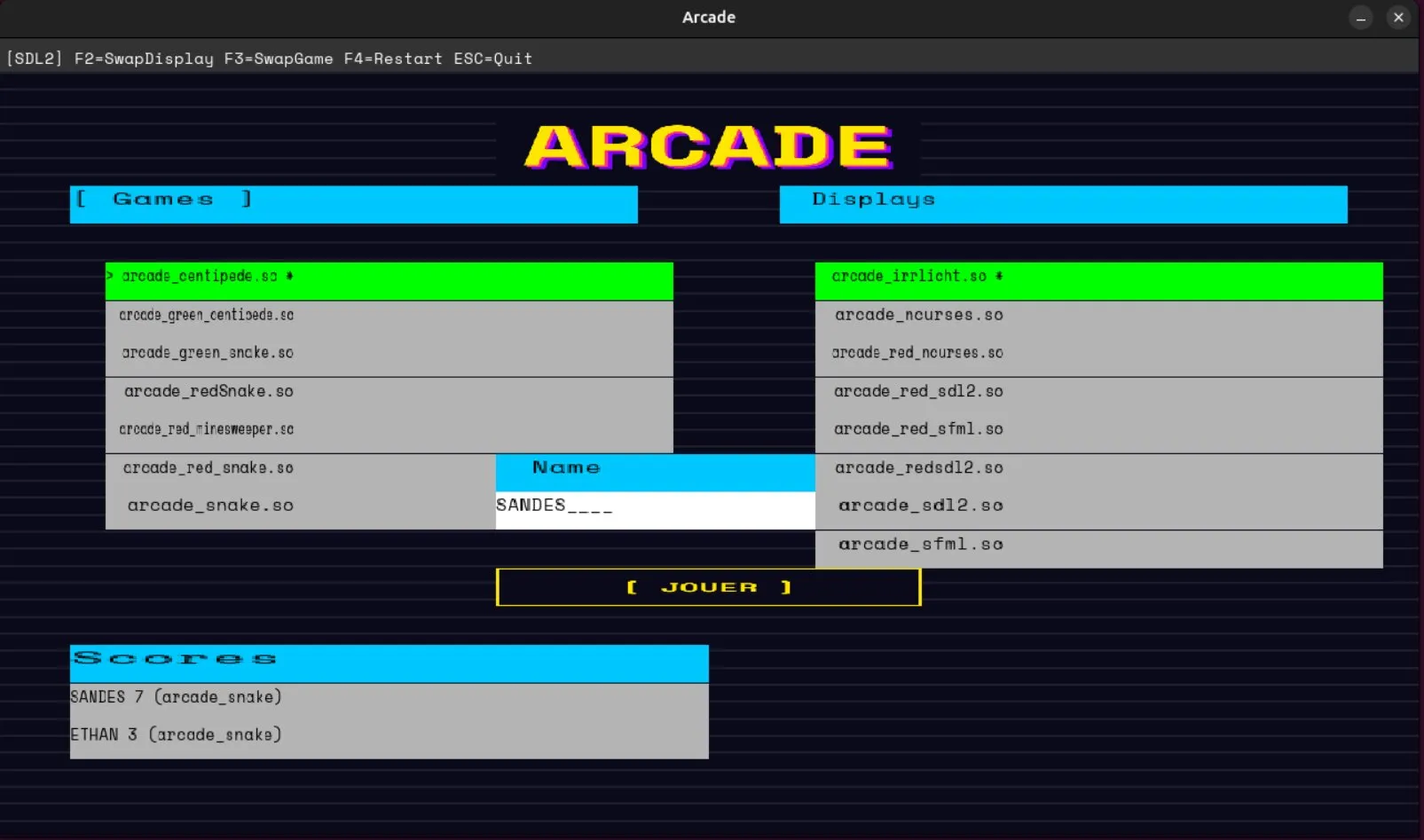Choose arcade_redsdl2.so display entry
Image resolution: width=1424 pixels, height=840 pixels.
1098,473
